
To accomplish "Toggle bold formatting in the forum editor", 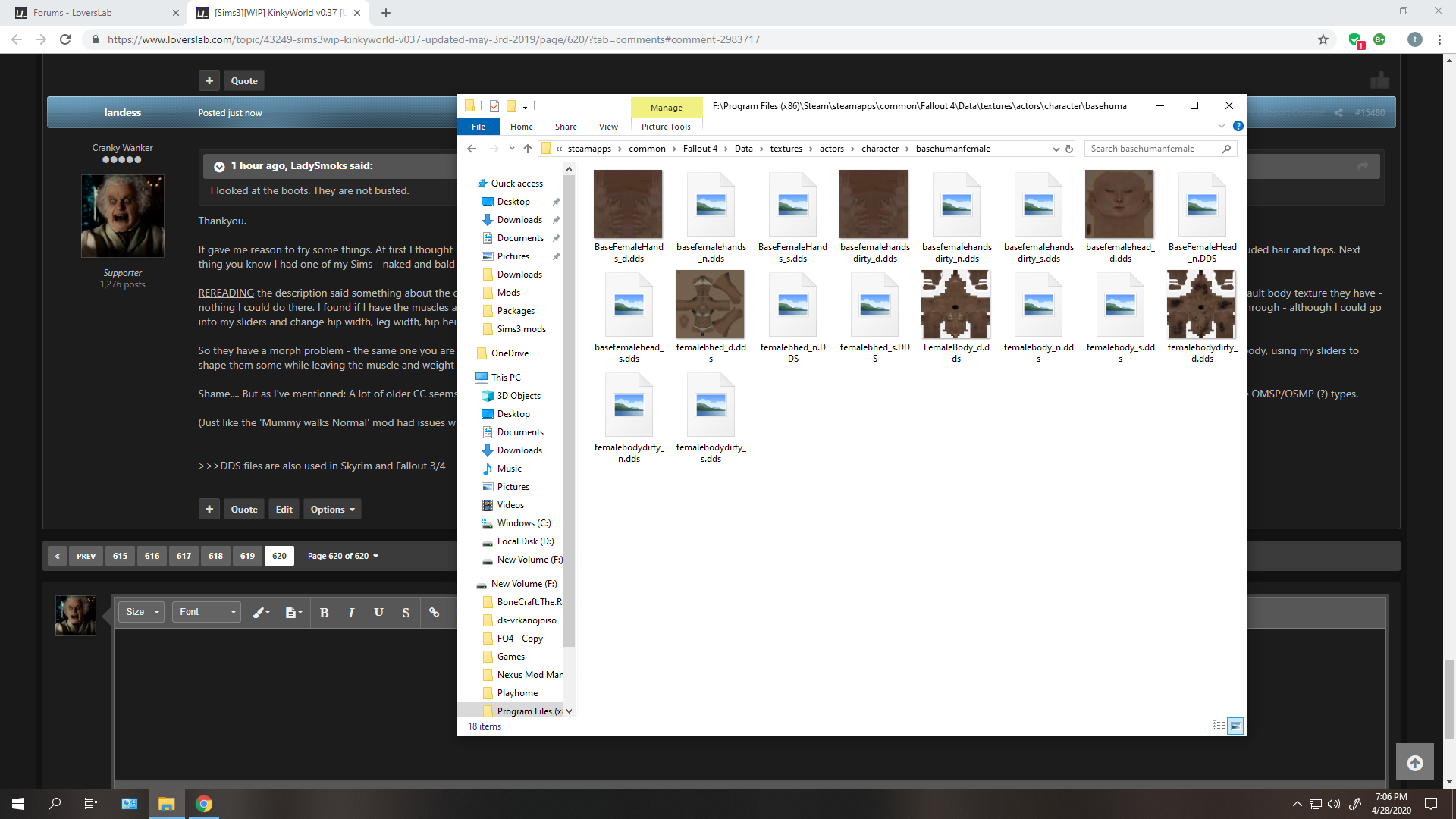I will click(x=324, y=613).
